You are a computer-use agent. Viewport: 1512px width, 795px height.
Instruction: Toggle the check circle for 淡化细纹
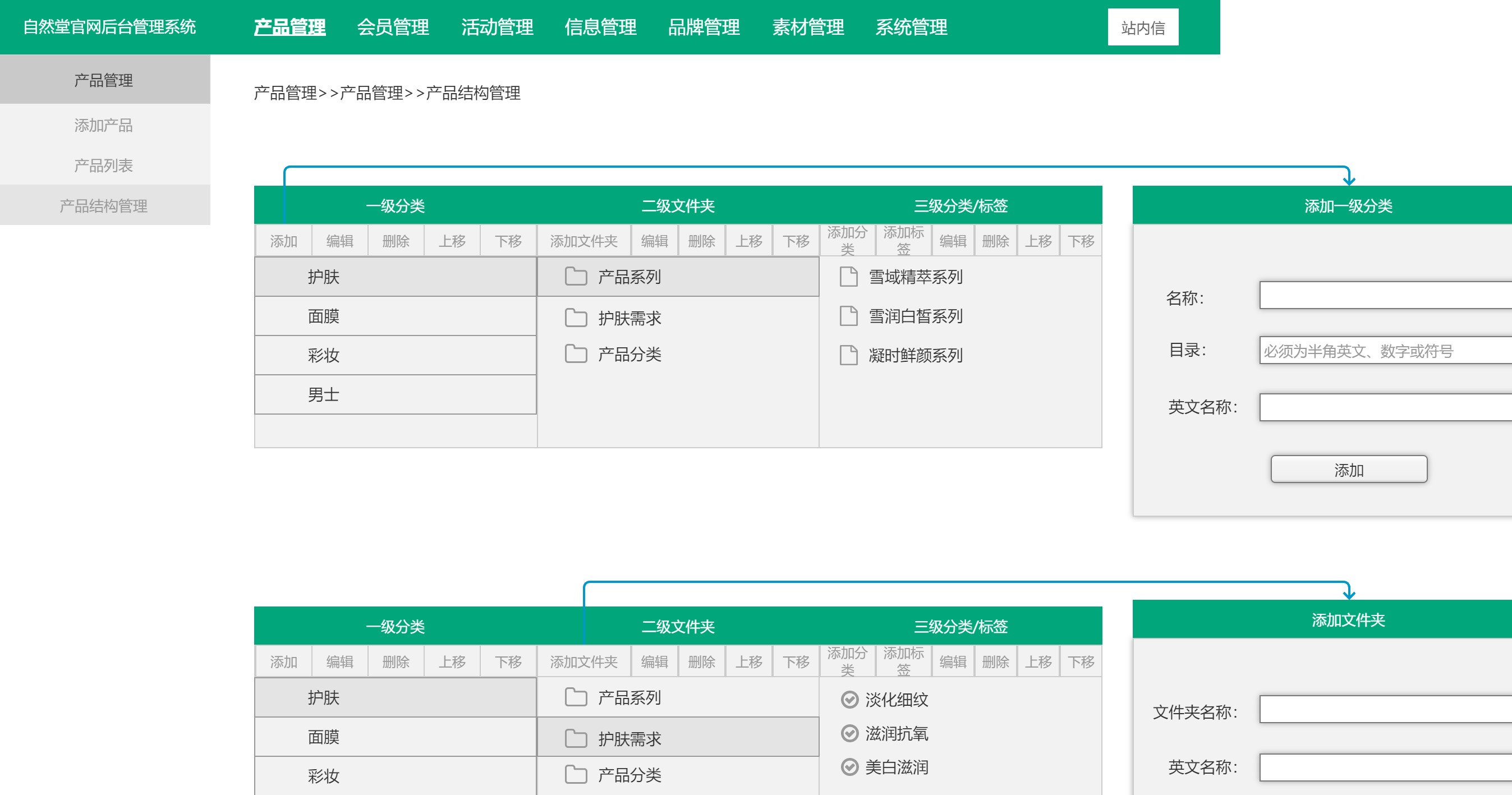[849, 699]
